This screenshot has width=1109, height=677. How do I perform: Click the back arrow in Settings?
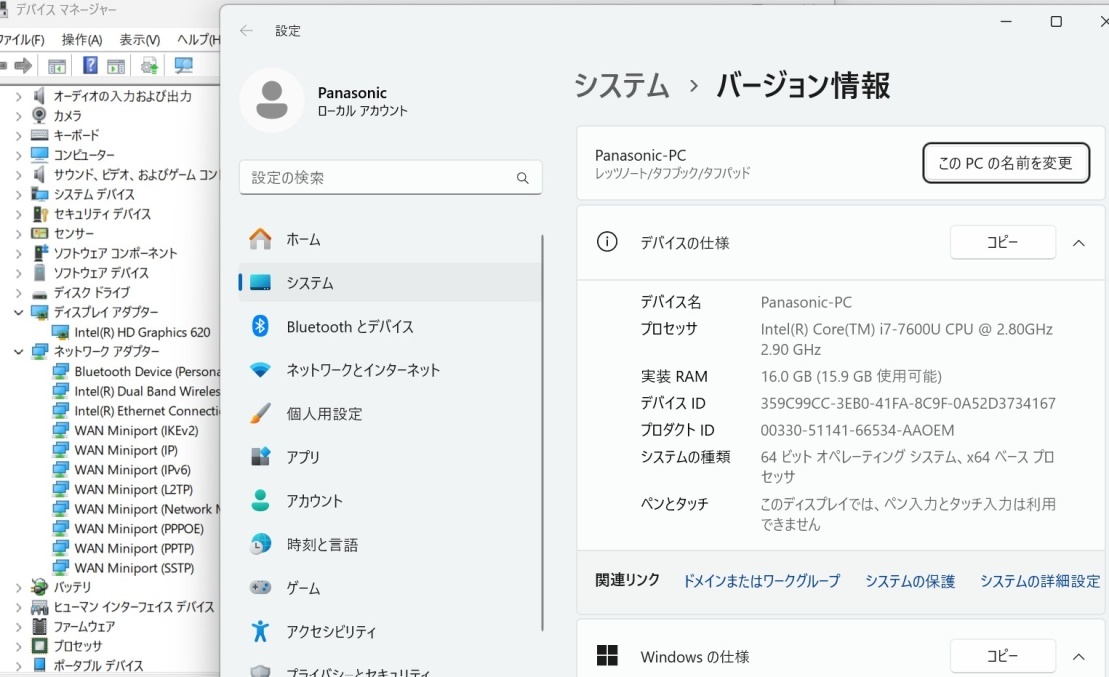point(246,30)
